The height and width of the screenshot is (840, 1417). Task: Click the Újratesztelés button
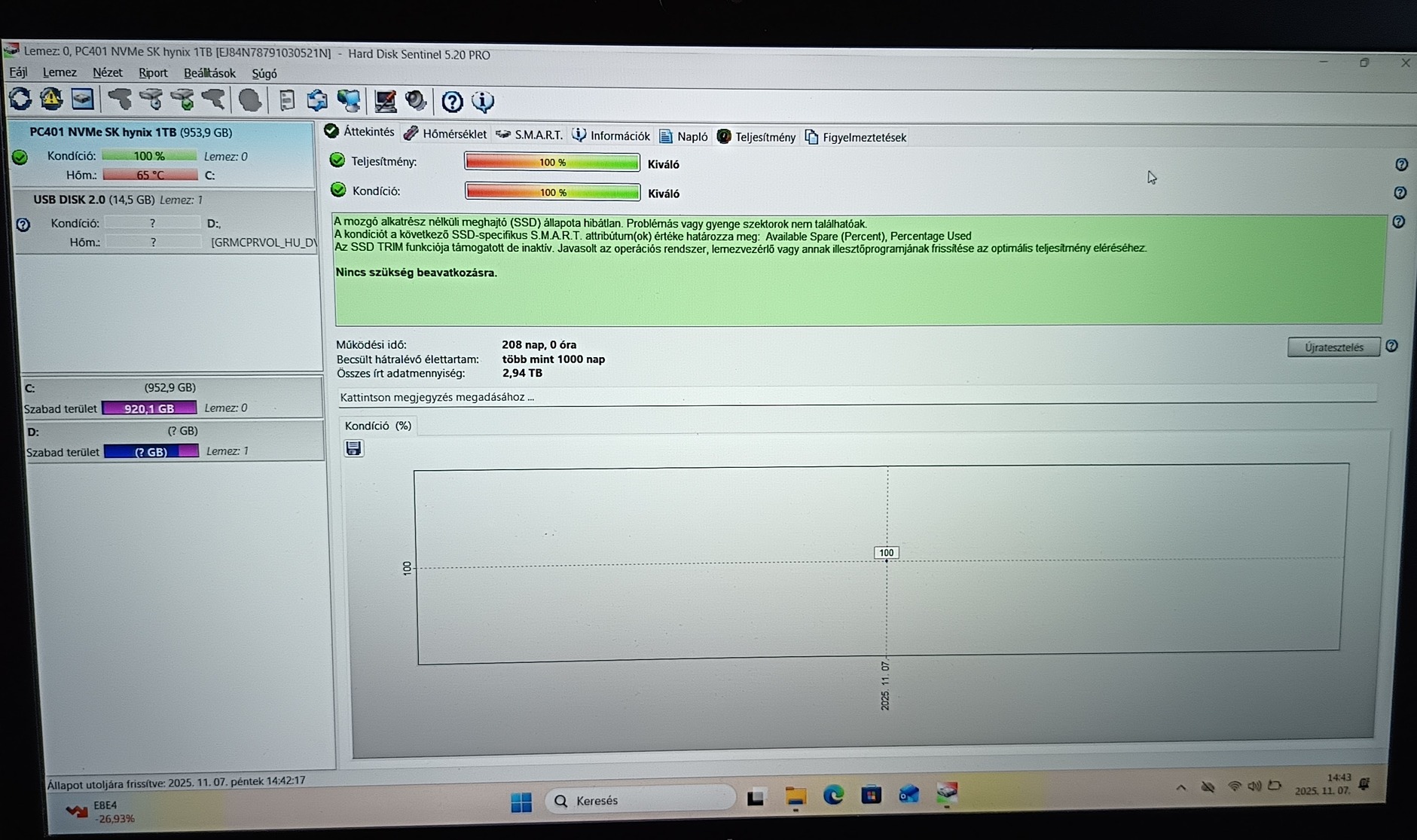tap(1333, 347)
